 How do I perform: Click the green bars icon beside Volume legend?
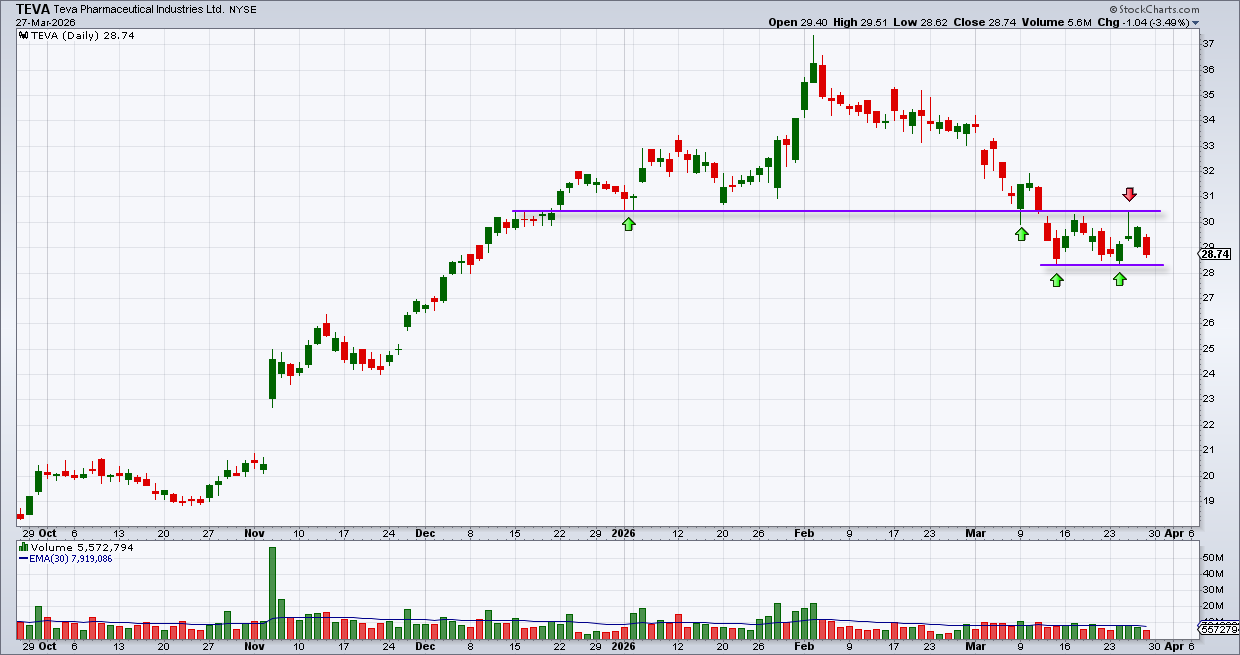pos(23,548)
